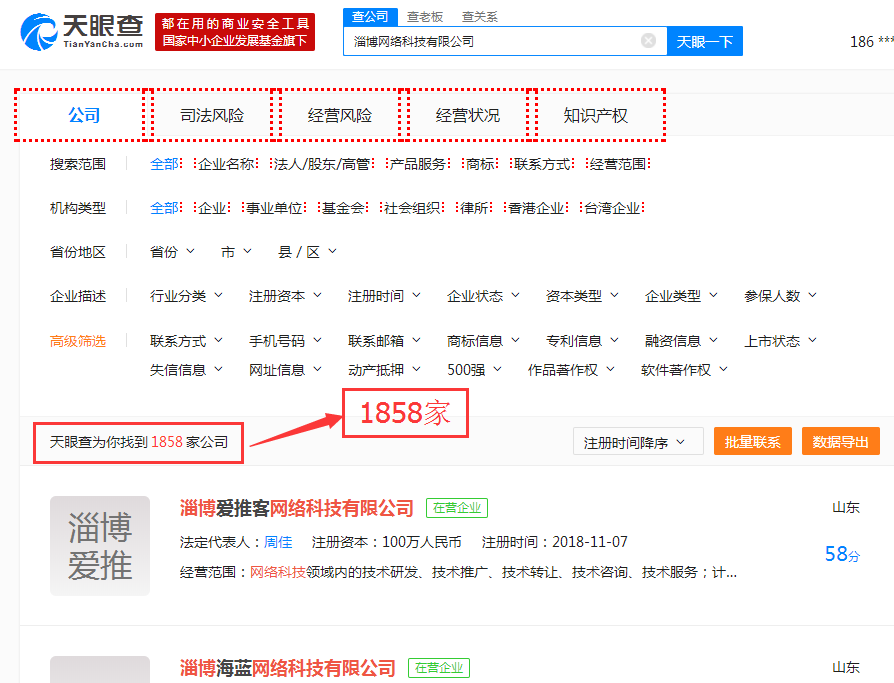894x683 pixels.
Task: Expand the 网址信息 dropdown
Action: tap(285, 370)
